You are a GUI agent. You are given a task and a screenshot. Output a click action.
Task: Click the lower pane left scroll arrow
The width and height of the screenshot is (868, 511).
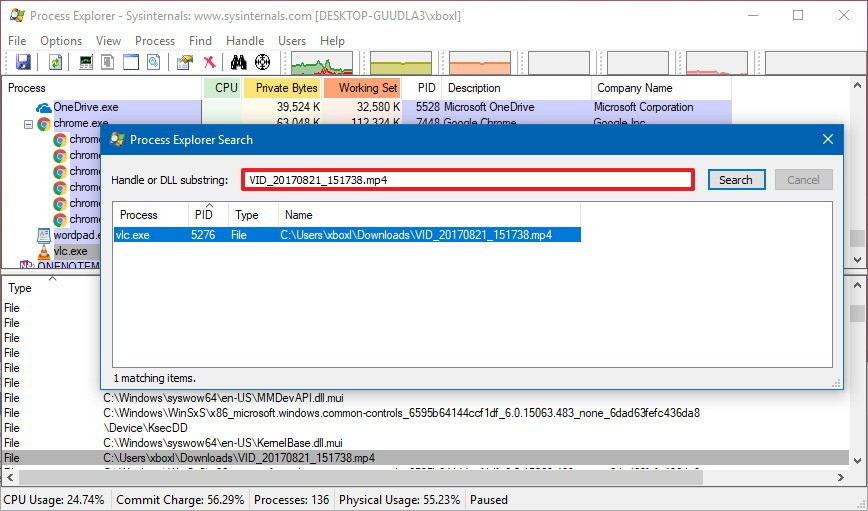tap(10, 477)
